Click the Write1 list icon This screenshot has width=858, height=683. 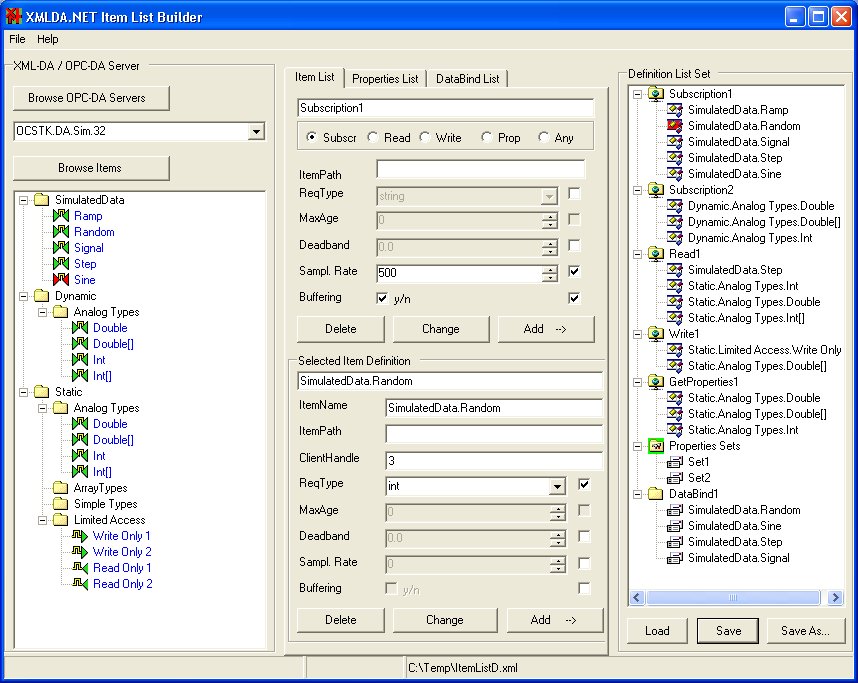coord(656,334)
